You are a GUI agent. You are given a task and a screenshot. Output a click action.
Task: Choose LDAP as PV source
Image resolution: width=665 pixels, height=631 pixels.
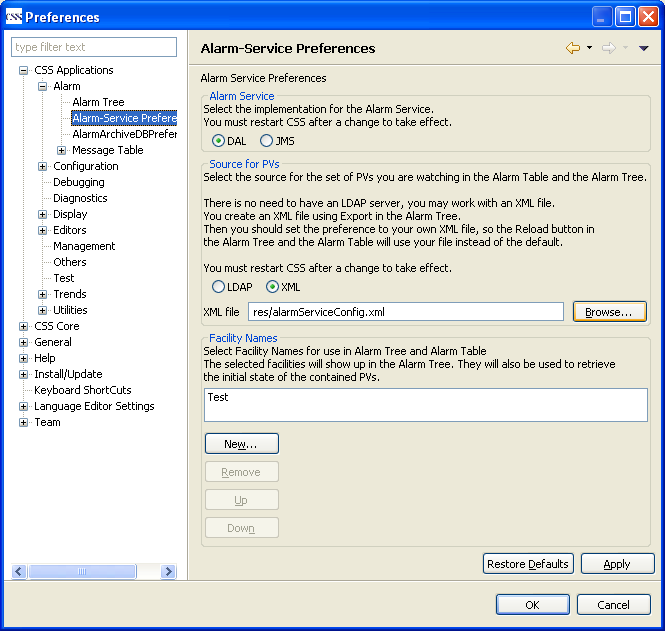[x=218, y=287]
